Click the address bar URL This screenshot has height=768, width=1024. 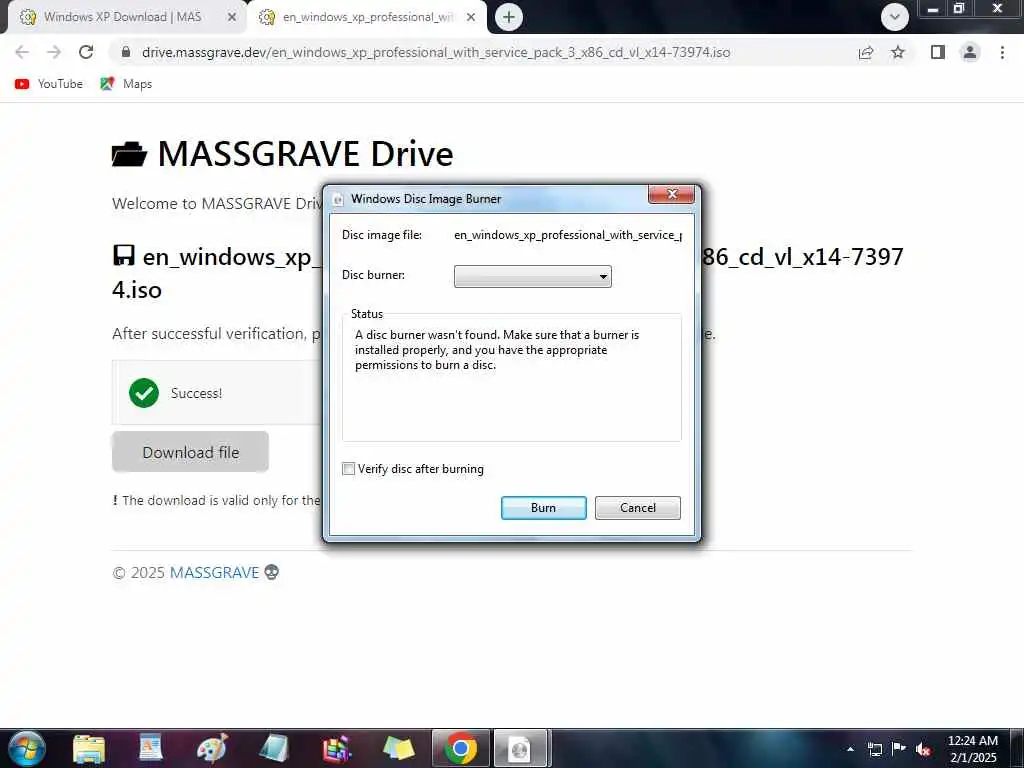(x=436, y=52)
